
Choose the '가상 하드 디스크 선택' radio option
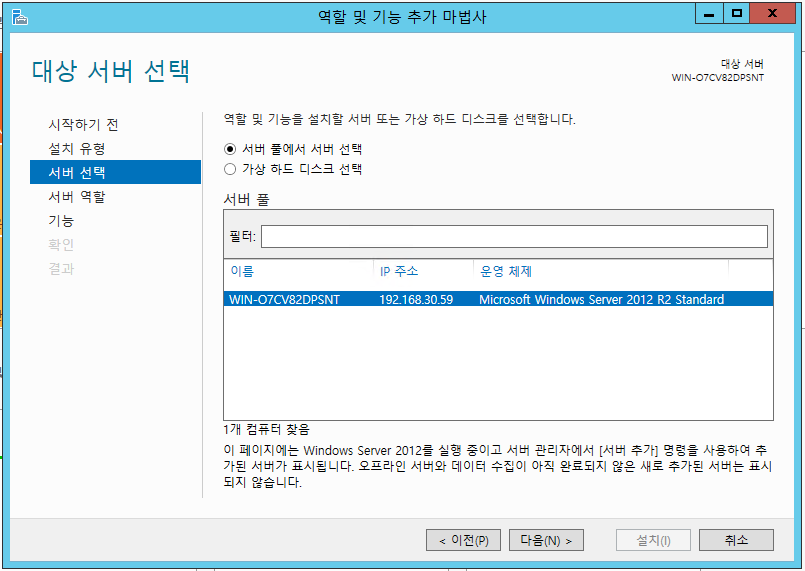pyautogui.click(x=230, y=169)
